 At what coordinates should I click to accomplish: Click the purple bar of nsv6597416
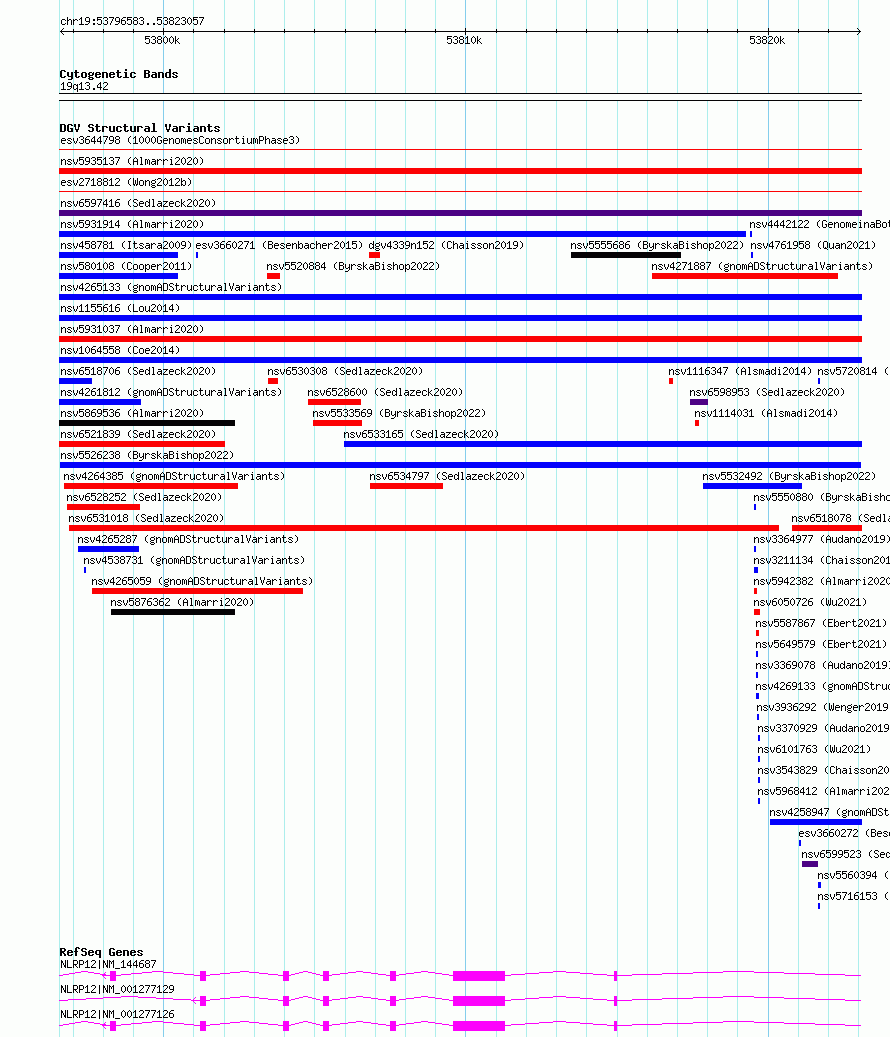(x=460, y=213)
